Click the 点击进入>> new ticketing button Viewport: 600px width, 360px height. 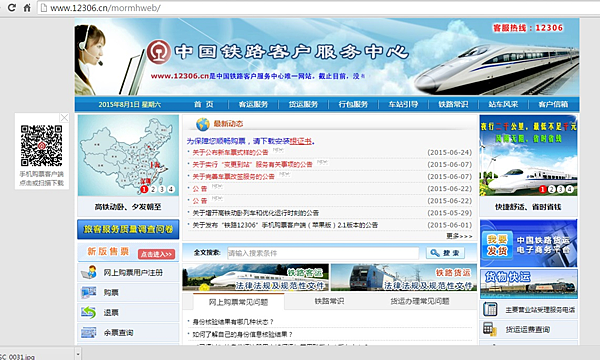pyautogui.click(x=157, y=254)
